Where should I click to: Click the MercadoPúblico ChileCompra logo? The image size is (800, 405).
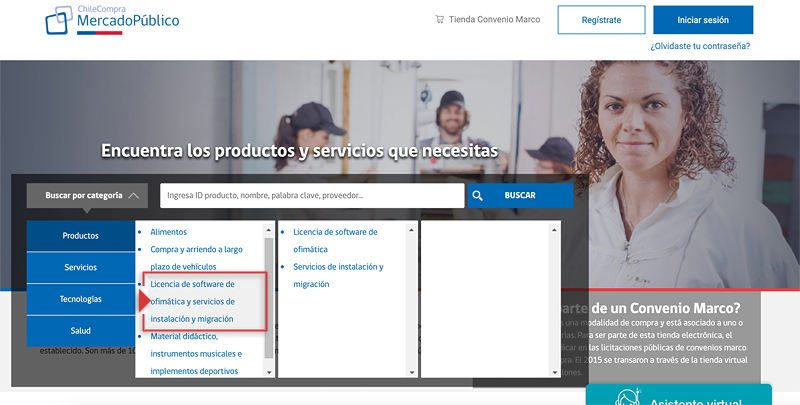pyautogui.click(x=112, y=20)
